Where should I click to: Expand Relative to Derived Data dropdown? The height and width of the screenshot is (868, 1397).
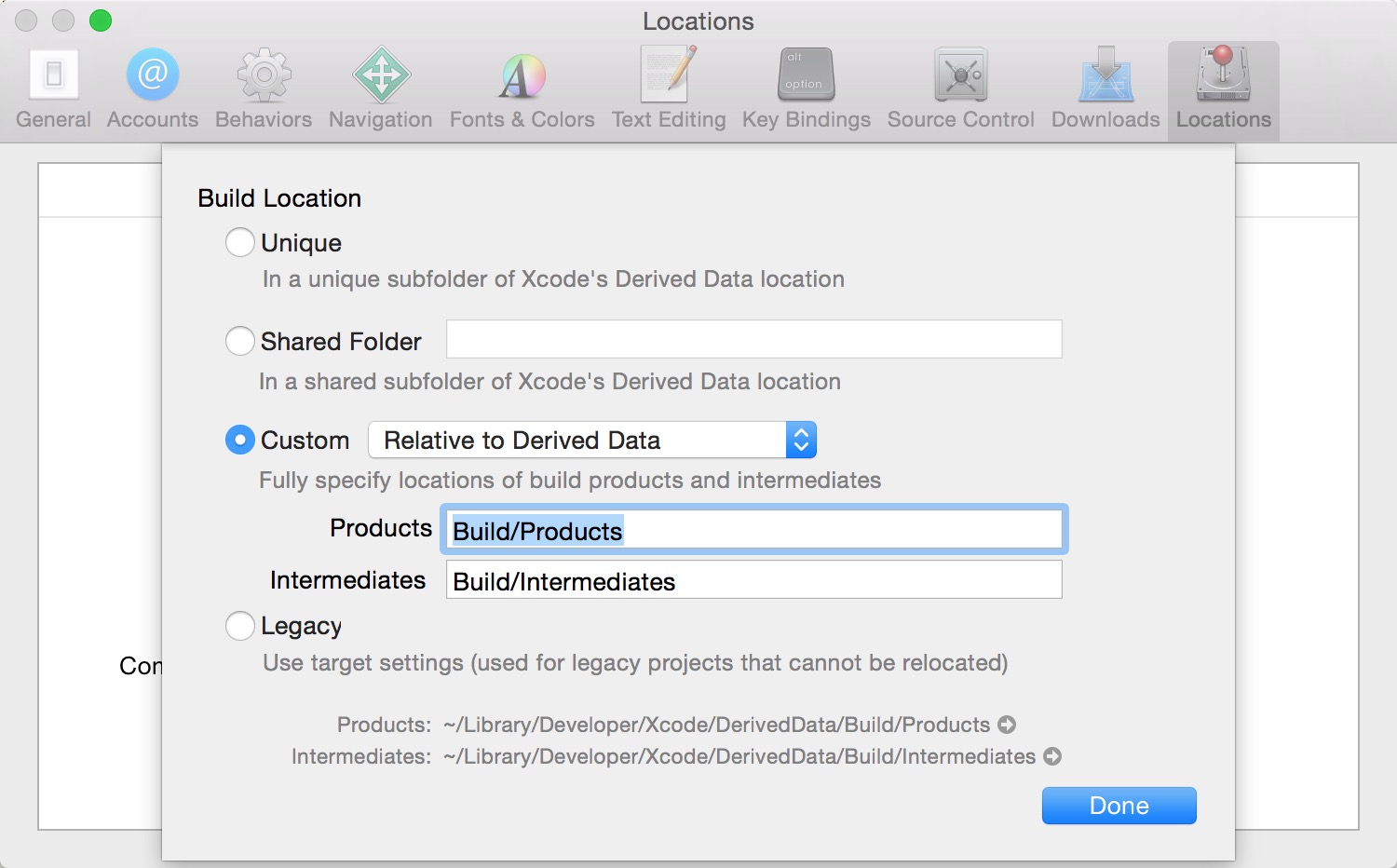[x=592, y=440]
